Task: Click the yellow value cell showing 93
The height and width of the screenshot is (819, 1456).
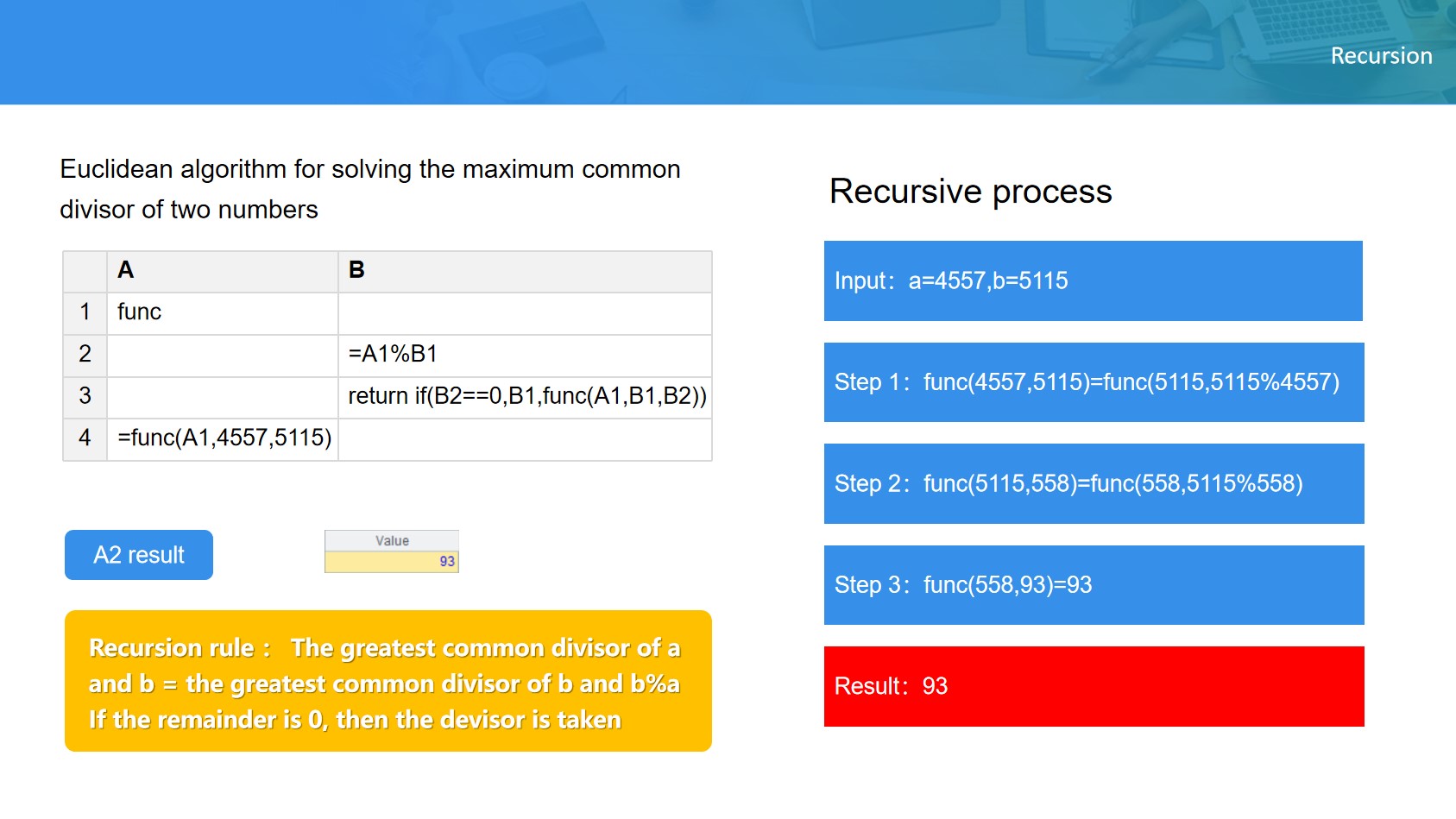Action: [x=392, y=562]
